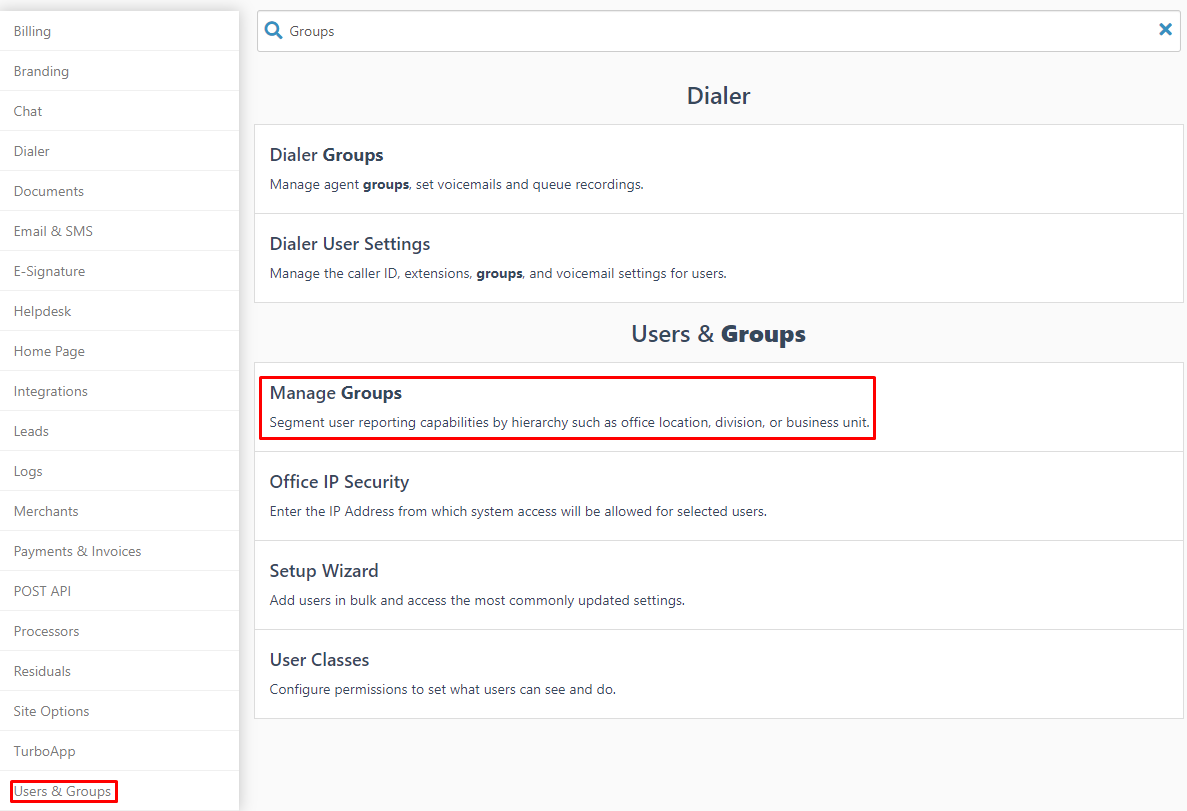Screen dimensions: 1187x811
Task: Go to Dialer sidebar category
Action: click(120, 151)
